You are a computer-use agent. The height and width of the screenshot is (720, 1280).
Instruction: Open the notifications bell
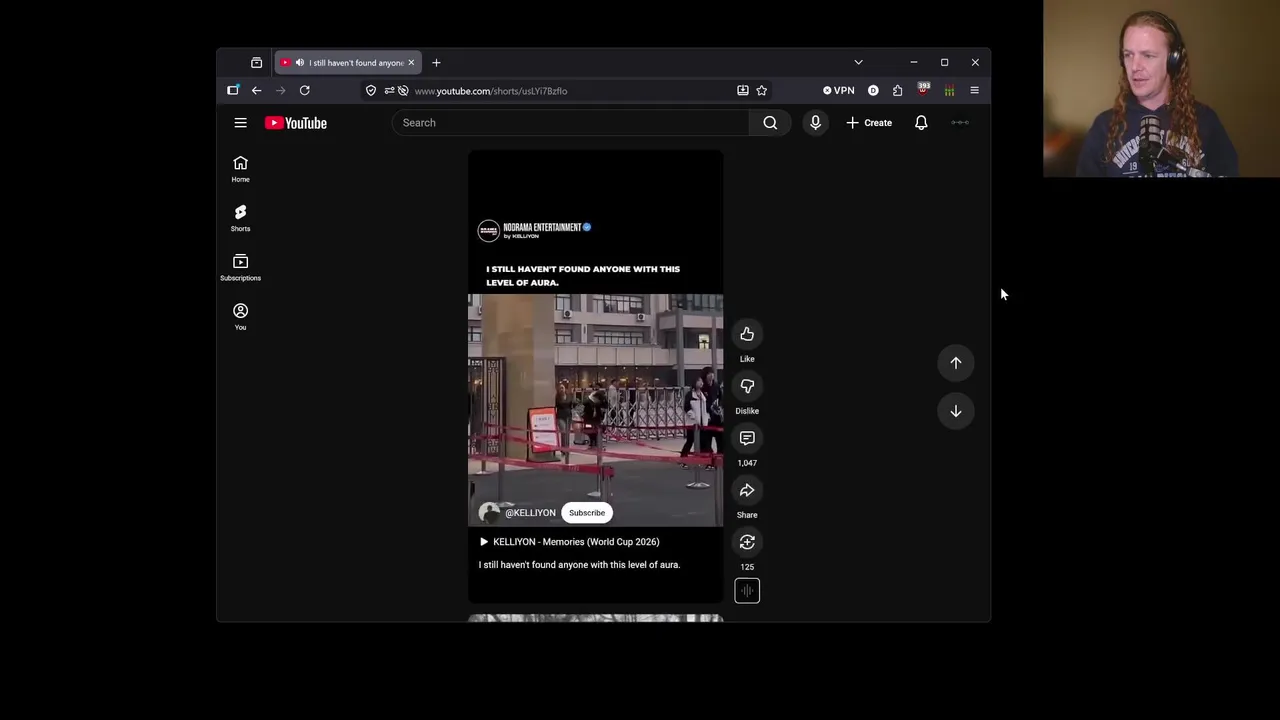tap(921, 123)
